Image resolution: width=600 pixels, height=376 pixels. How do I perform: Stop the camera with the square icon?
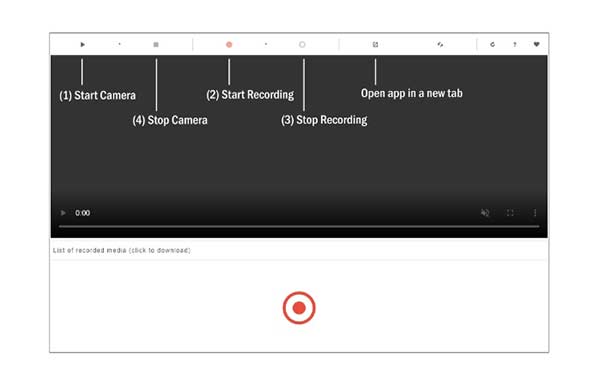click(x=156, y=44)
